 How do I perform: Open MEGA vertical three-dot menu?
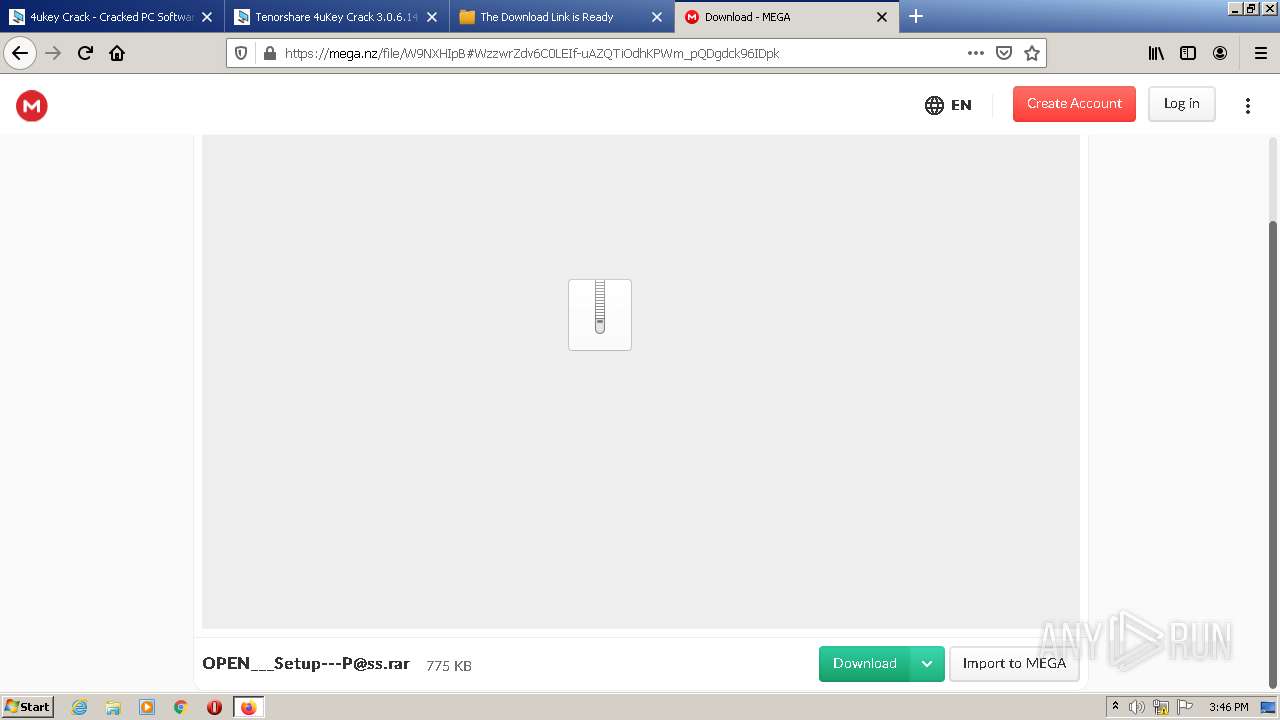(1247, 105)
